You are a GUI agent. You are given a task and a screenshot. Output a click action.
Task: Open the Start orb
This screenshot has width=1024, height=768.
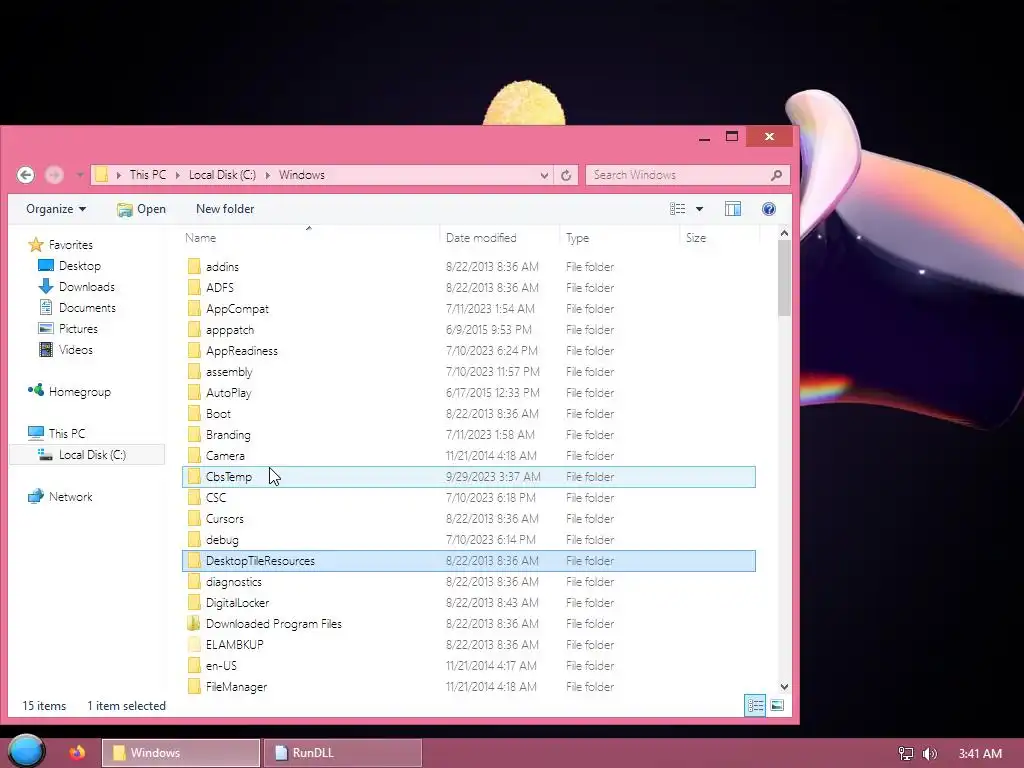point(26,751)
